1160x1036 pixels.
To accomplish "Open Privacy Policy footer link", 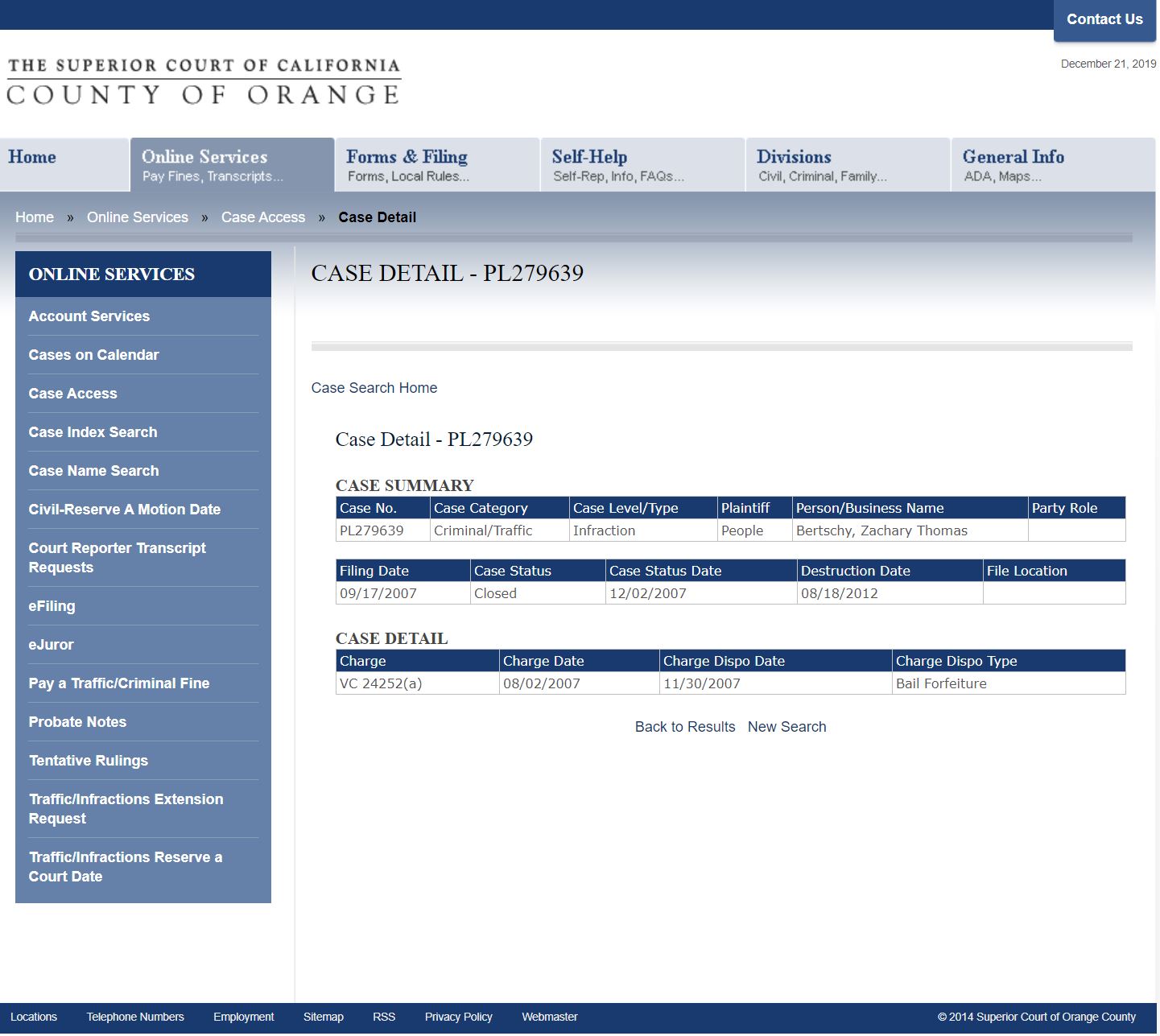I will click(459, 1017).
